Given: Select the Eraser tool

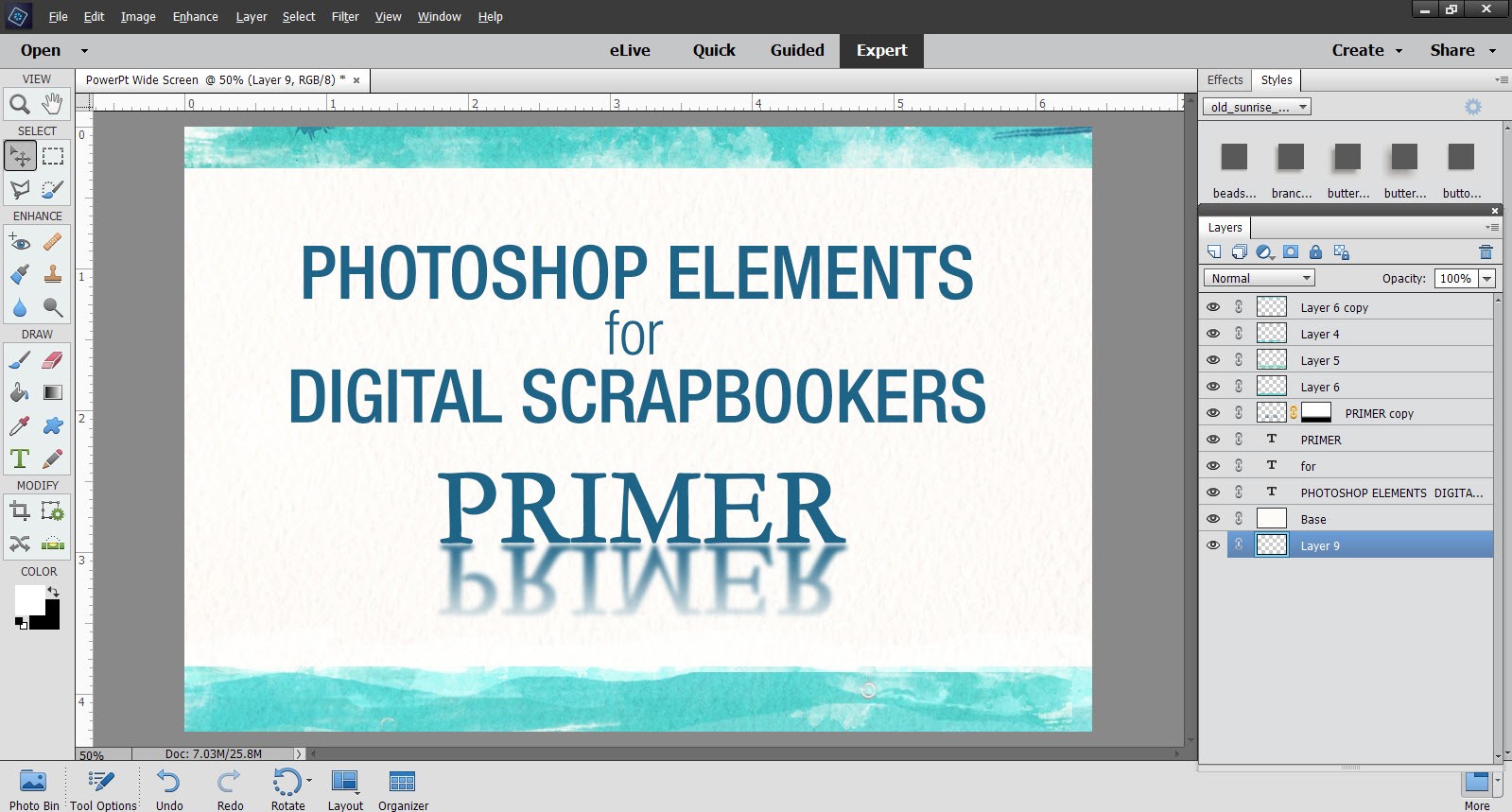Looking at the screenshot, I should [53, 359].
